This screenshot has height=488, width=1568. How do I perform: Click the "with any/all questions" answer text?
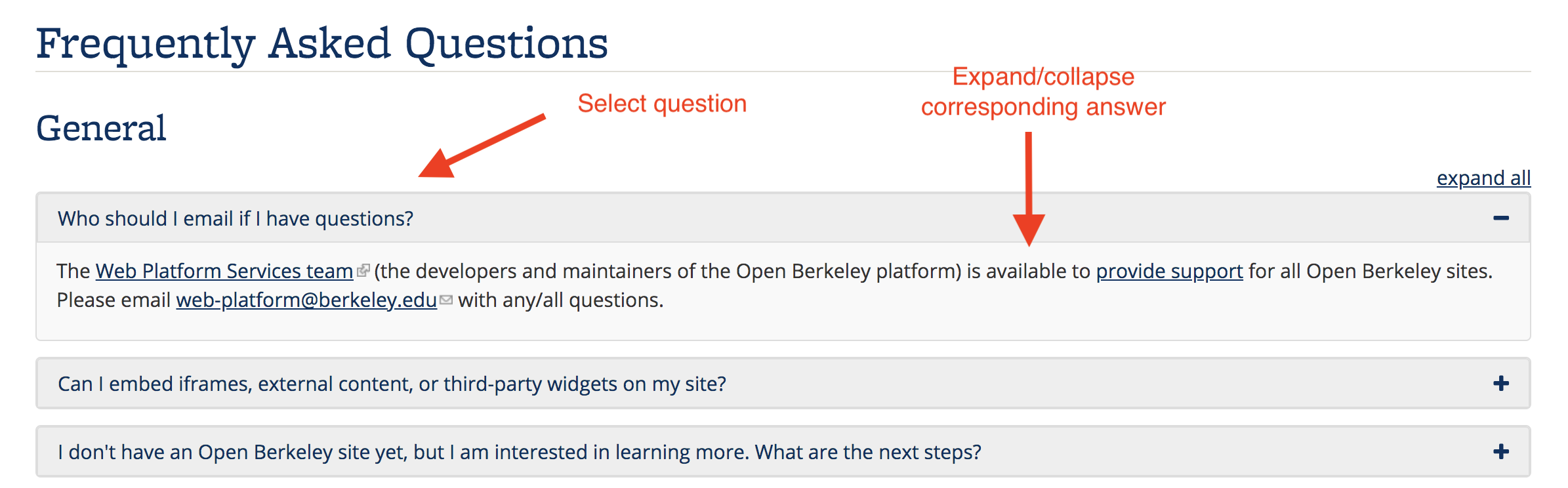tap(561, 300)
